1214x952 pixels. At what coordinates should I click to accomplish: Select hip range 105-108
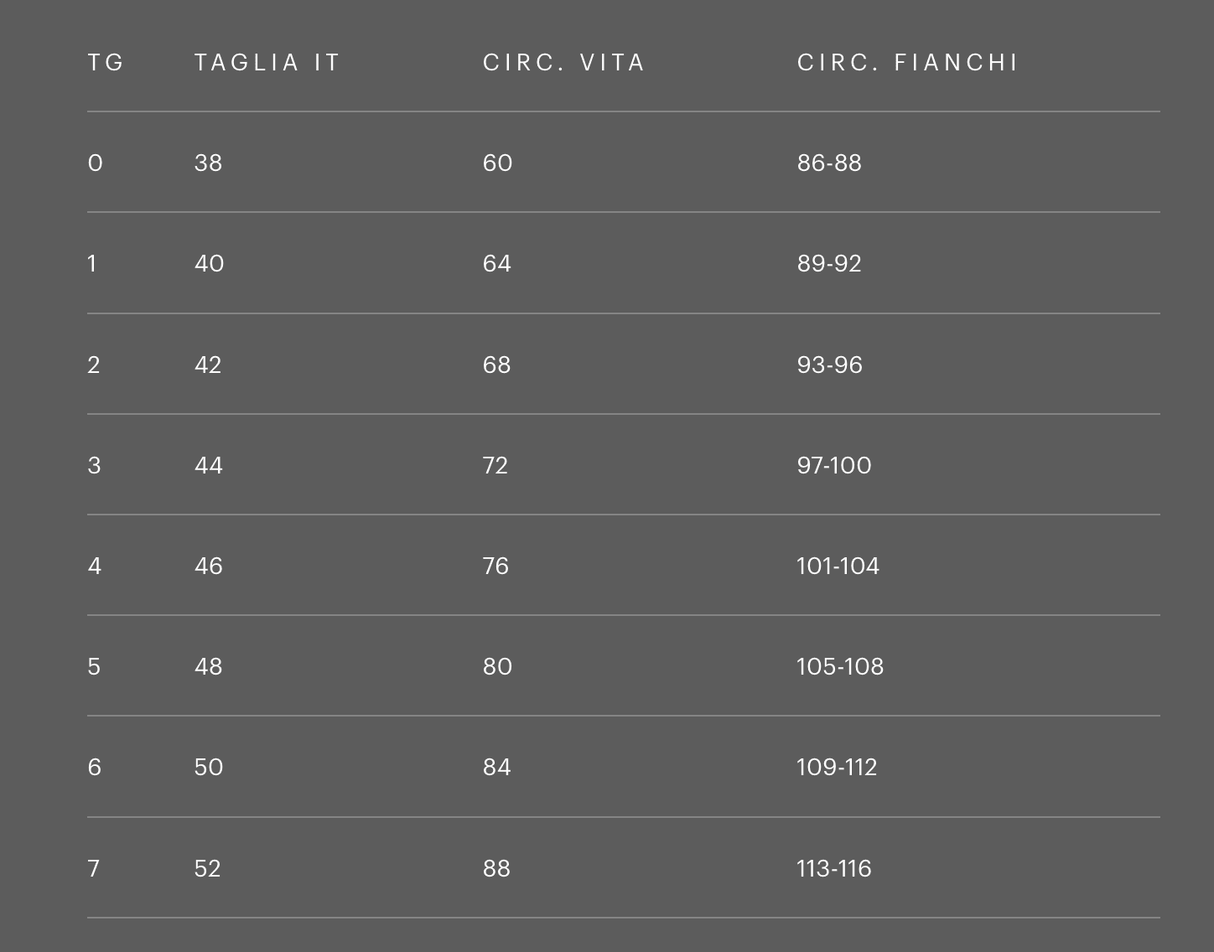tap(840, 667)
